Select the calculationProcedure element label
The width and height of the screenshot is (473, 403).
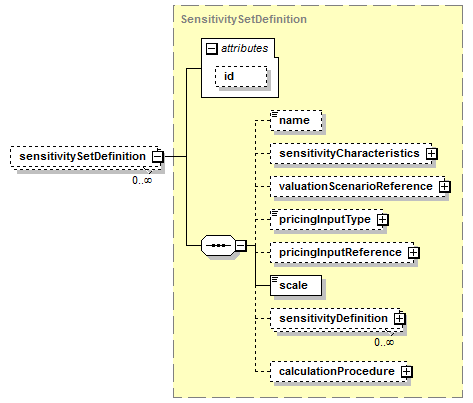click(x=337, y=371)
